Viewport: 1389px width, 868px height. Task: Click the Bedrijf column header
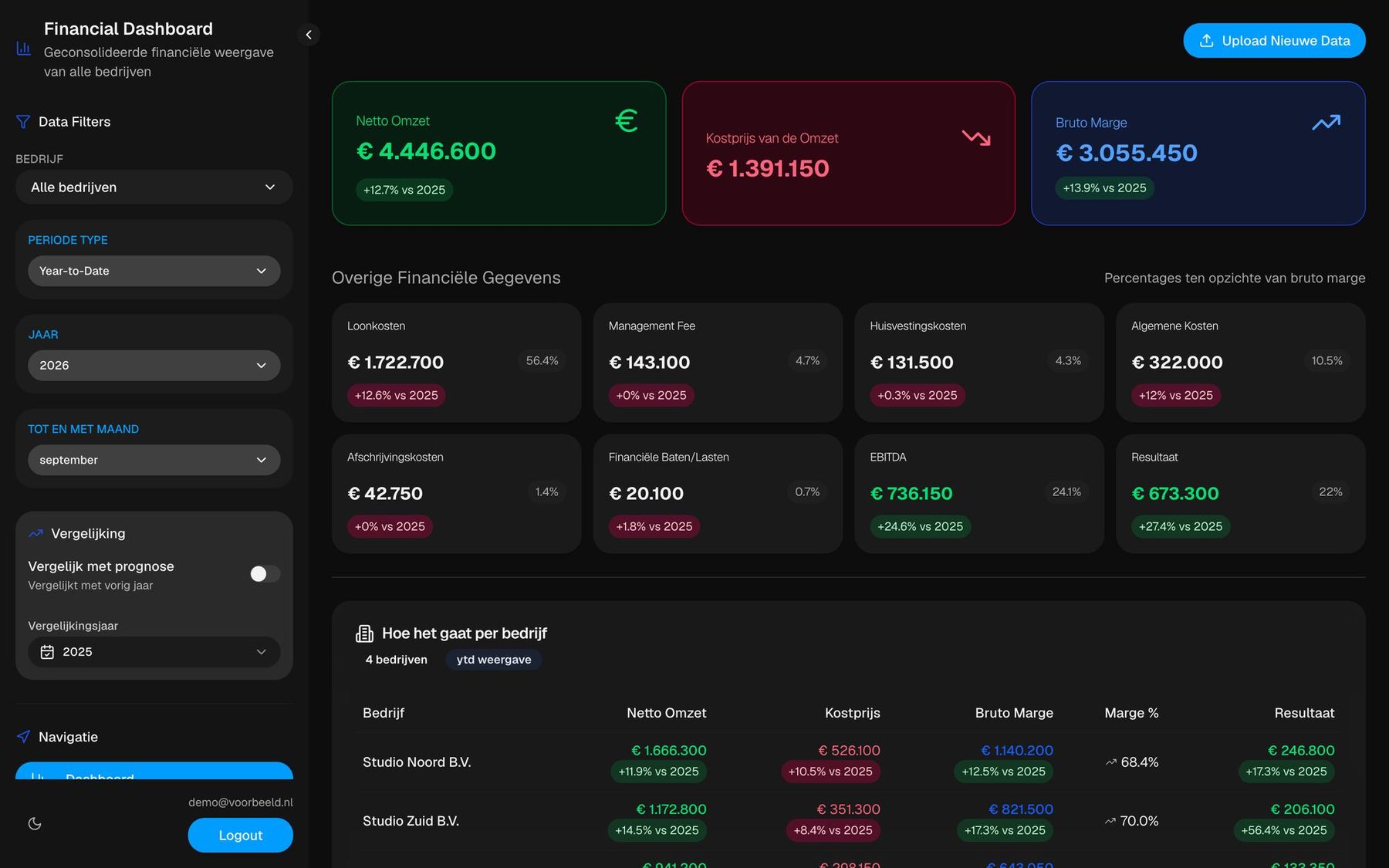[x=384, y=713]
